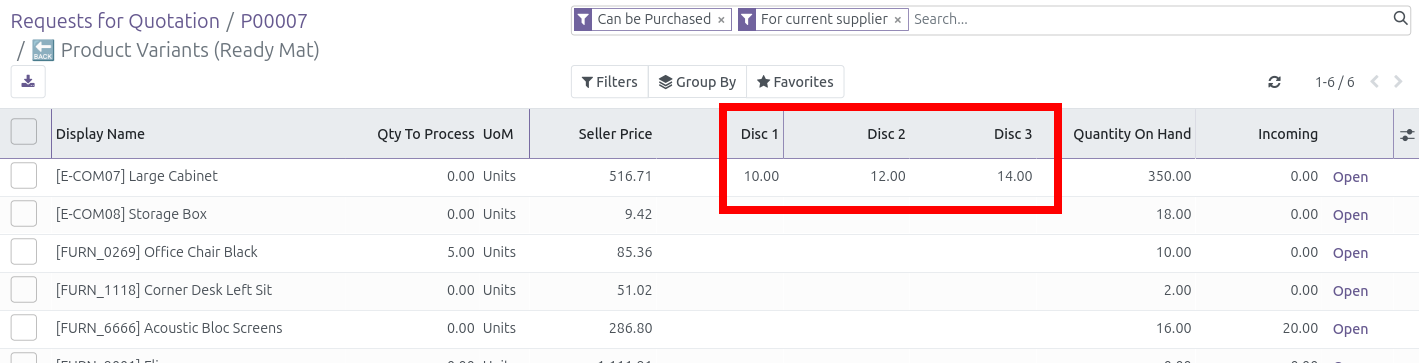Click Open on Acoustic Bloc Screens row

[1350, 329]
